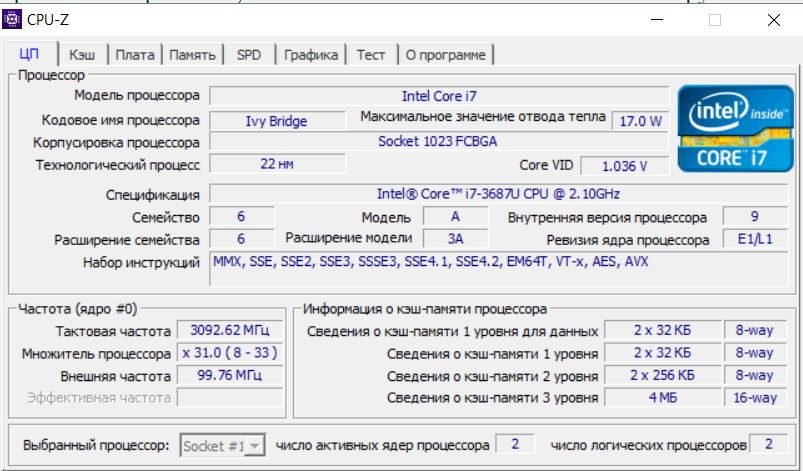Image resolution: width=803 pixels, height=471 pixels.
Task: Click the L2 cache size 2 x 256 КБ
Action: [x=662, y=375]
